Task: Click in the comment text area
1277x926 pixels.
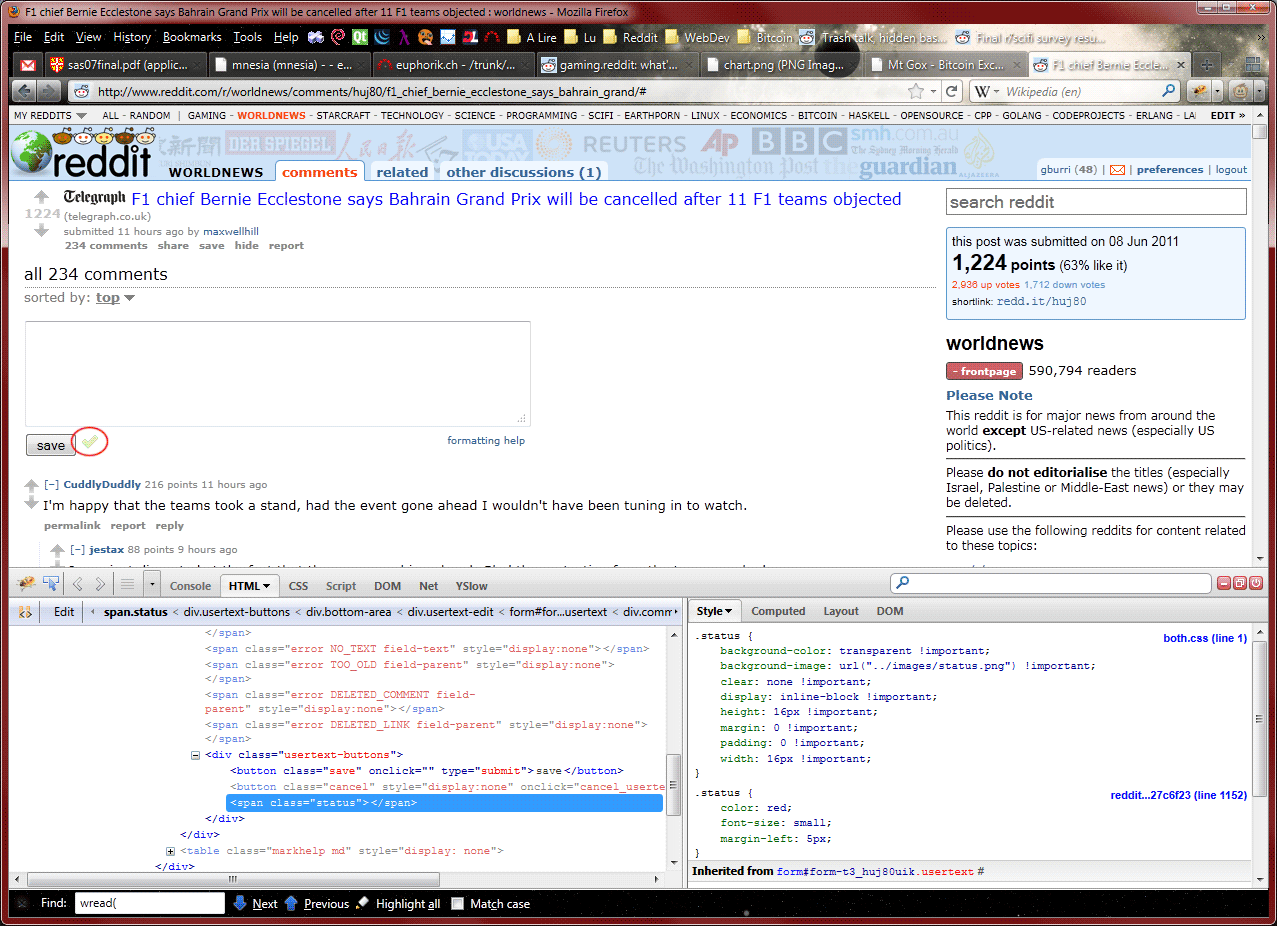Action: point(277,373)
